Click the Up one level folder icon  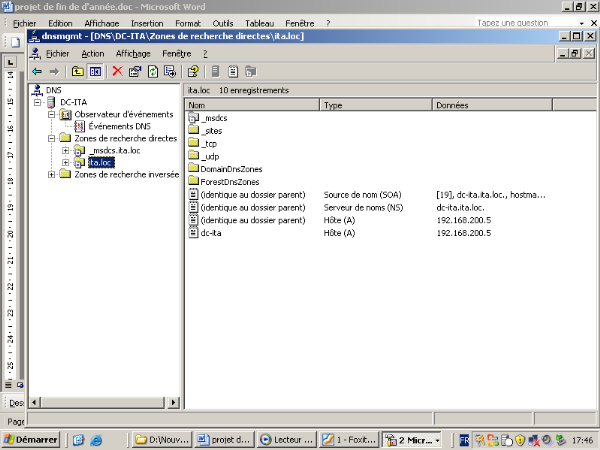coord(77,71)
